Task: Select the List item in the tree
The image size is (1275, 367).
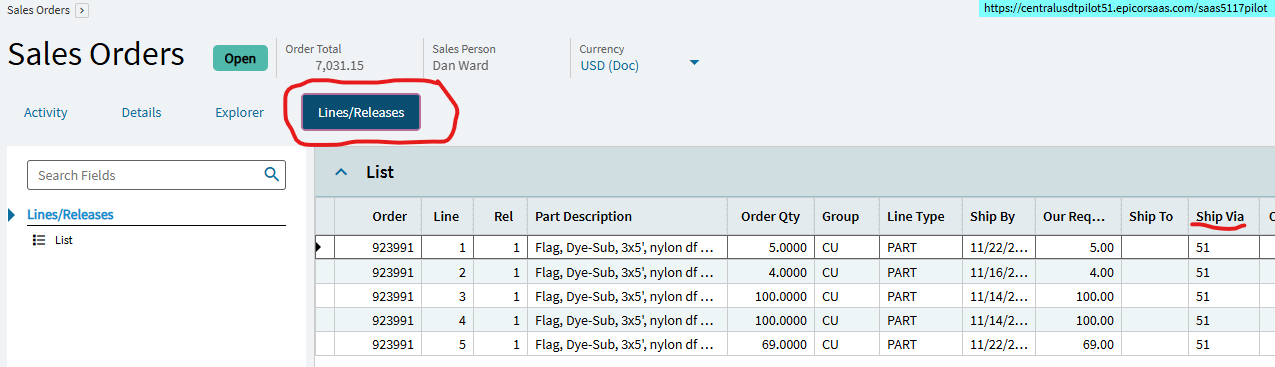Action: (64, 240)
